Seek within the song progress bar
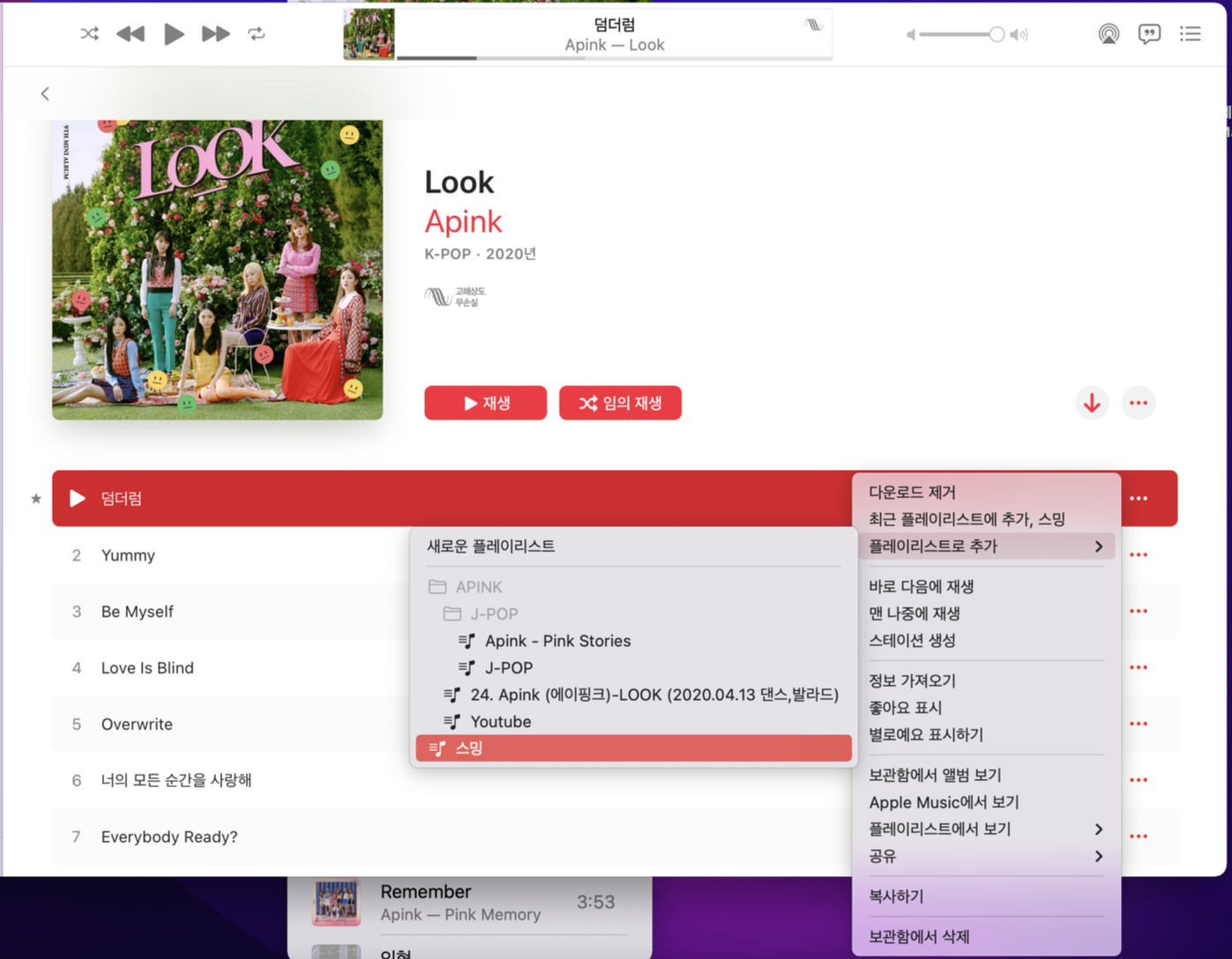 [x=615, y=58]
